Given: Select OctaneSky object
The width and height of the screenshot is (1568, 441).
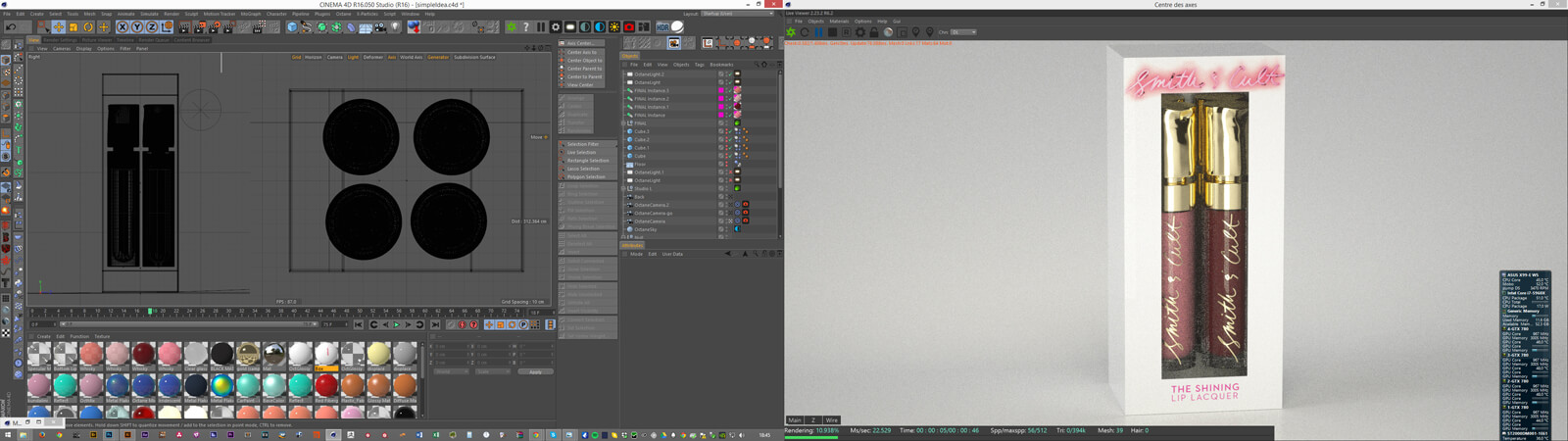Looking at the screenshot, I should pyautogui.click(x=646, y=229).
